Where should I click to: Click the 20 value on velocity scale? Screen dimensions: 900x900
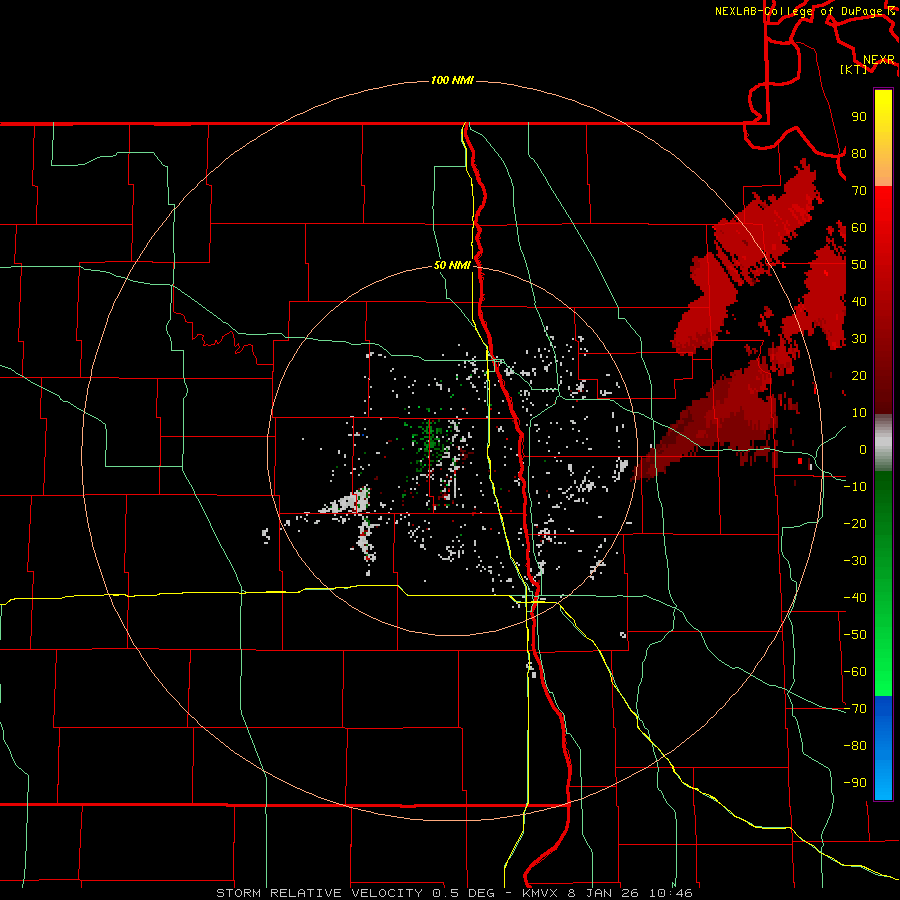[859, 375]
